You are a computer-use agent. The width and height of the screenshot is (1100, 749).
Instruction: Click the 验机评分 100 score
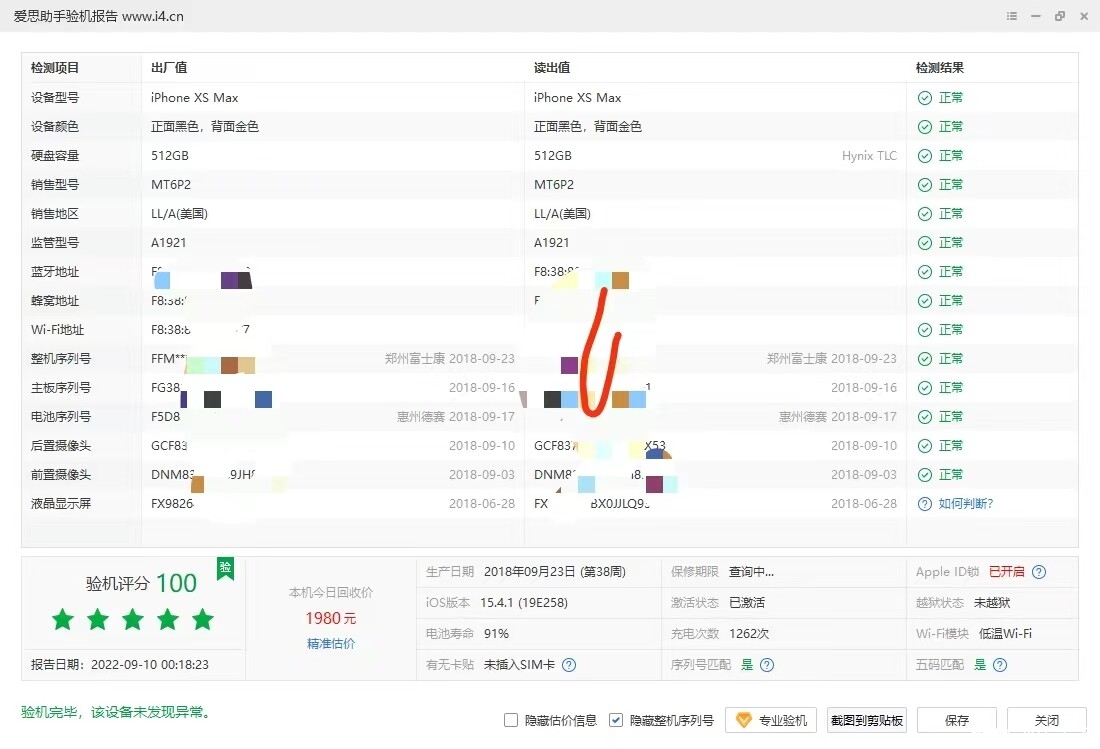click(x=141, y=583)
